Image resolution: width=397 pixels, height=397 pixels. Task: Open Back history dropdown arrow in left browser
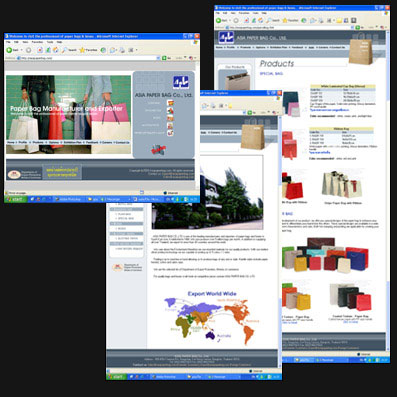22,50
